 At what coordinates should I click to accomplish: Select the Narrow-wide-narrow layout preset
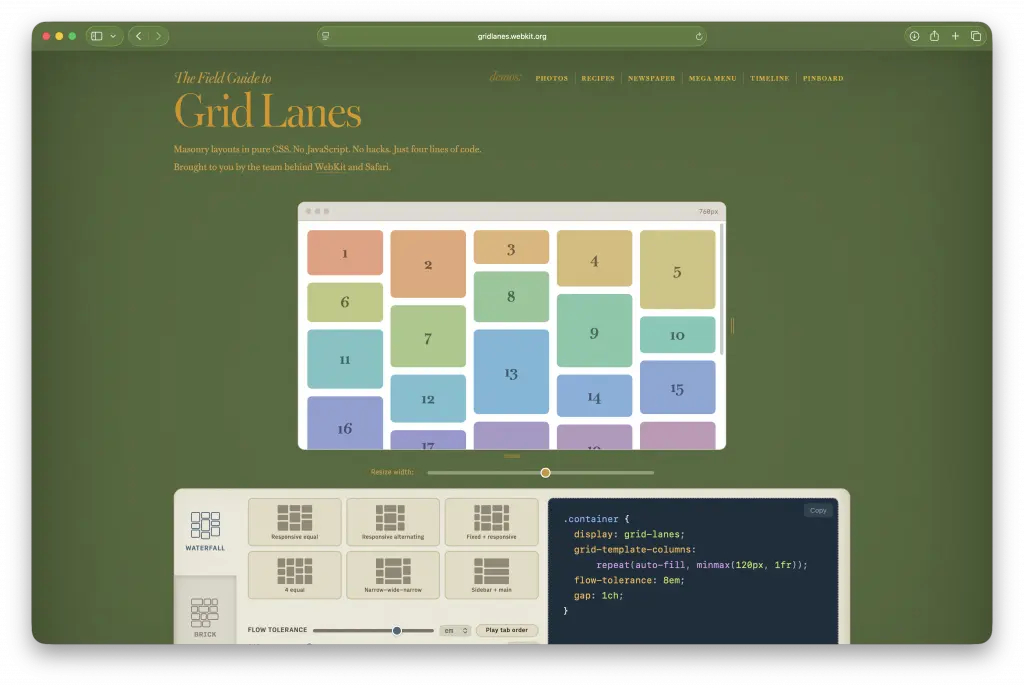(392, 575)
